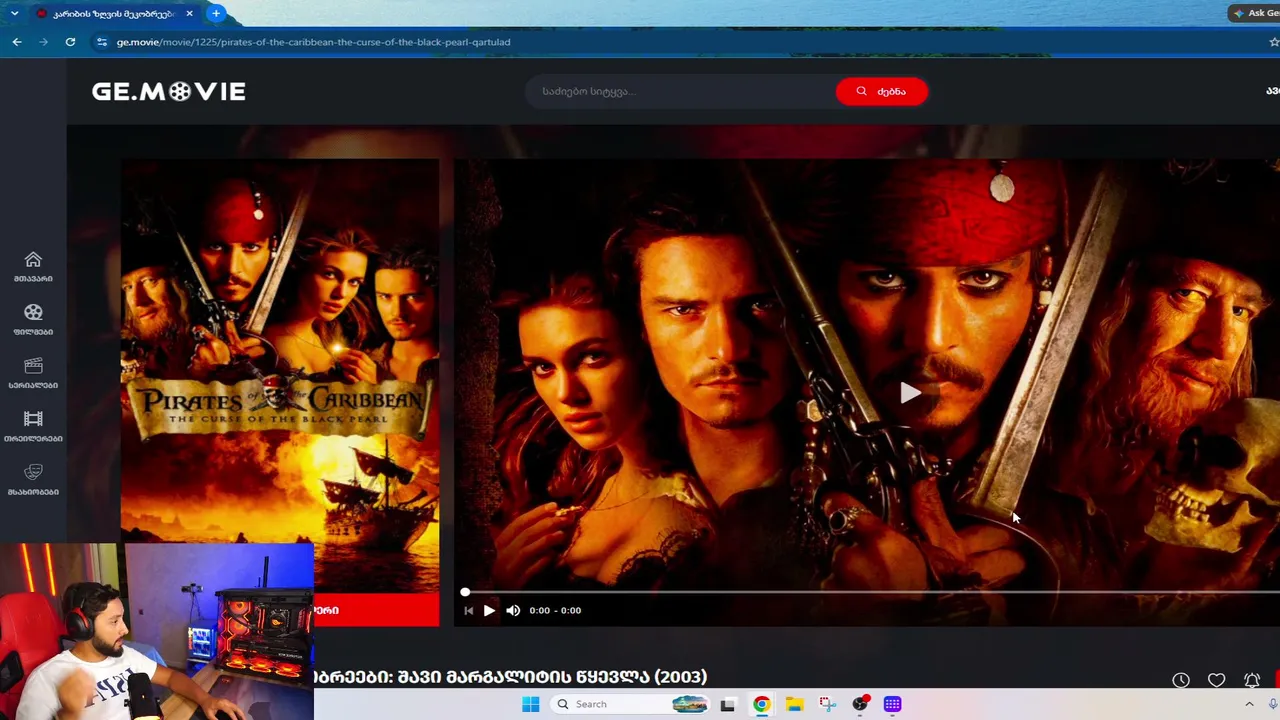1280x720 pixels.
Task: Go back in the browser
Action: click(x=17, y=42)
